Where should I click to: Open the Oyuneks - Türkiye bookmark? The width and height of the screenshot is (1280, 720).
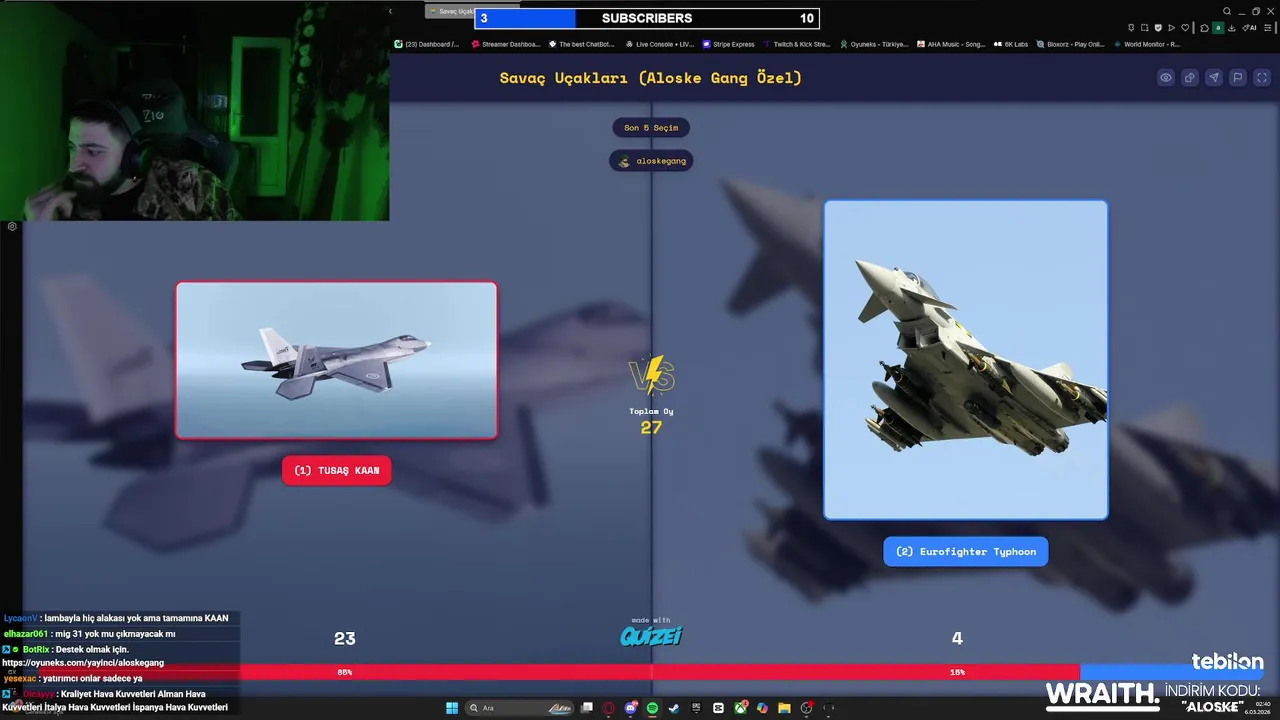coord(874,44)
